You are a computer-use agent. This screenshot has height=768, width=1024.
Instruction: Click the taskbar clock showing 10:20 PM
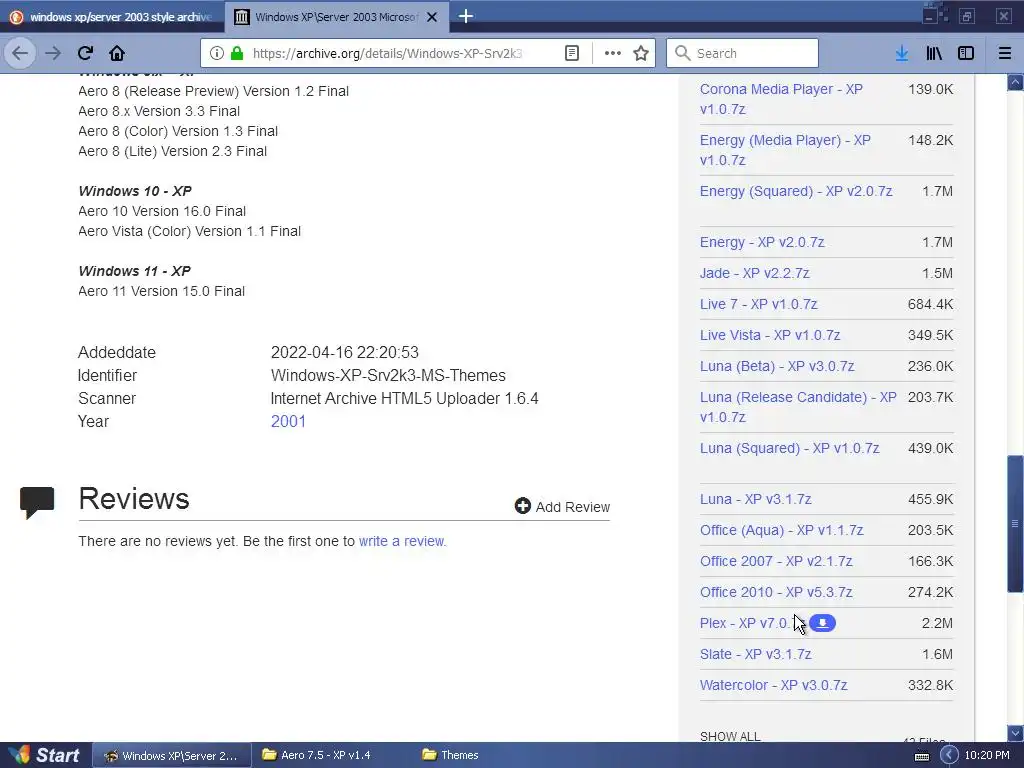tap(987, 756)
